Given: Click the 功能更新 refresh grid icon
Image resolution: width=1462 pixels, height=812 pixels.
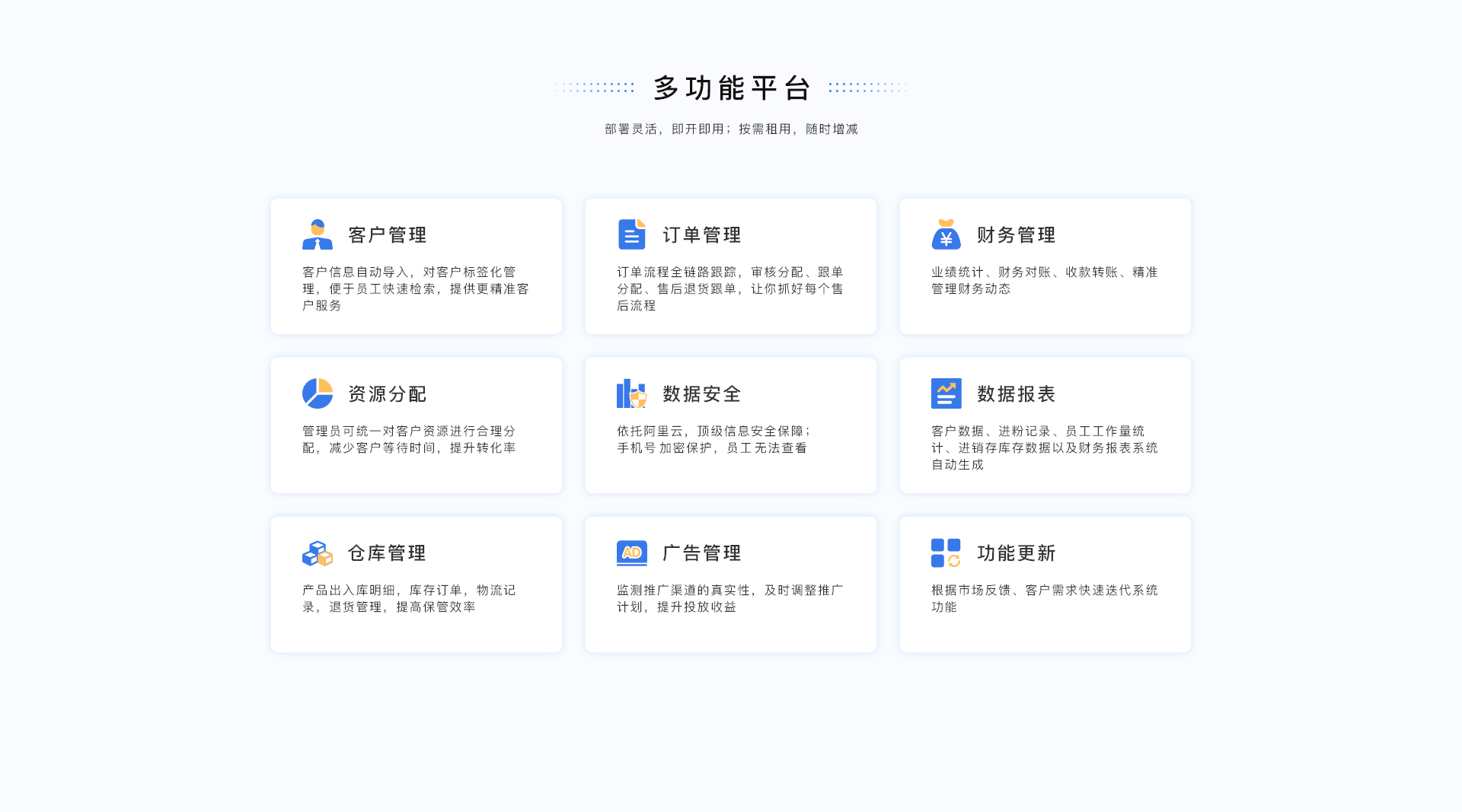Looking at the screenshot, I should click(x=944, y=553).
